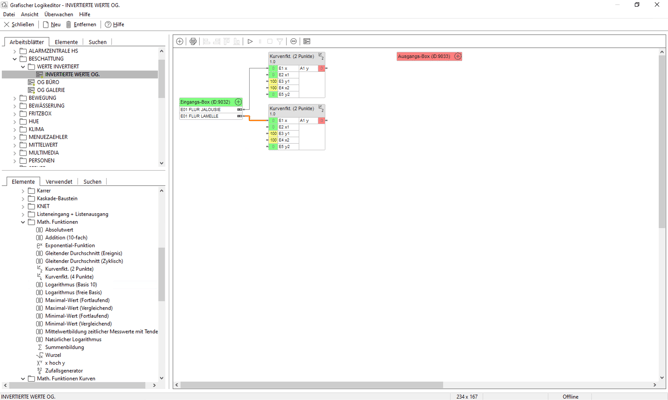Collapse the Math. Funktionen folder
668x400 pixels.
(x=23, y=222)
